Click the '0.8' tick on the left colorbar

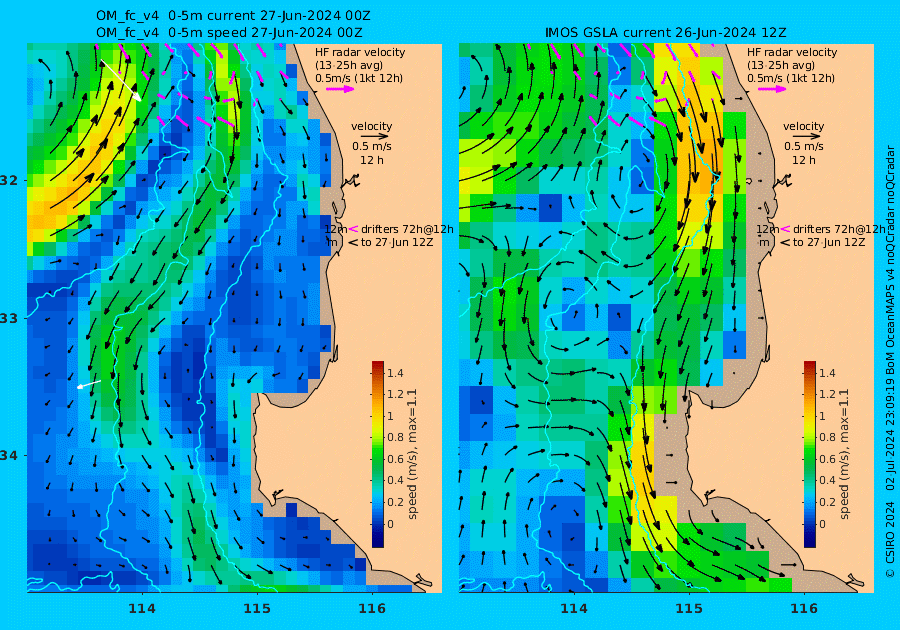(x=395, y=437)
